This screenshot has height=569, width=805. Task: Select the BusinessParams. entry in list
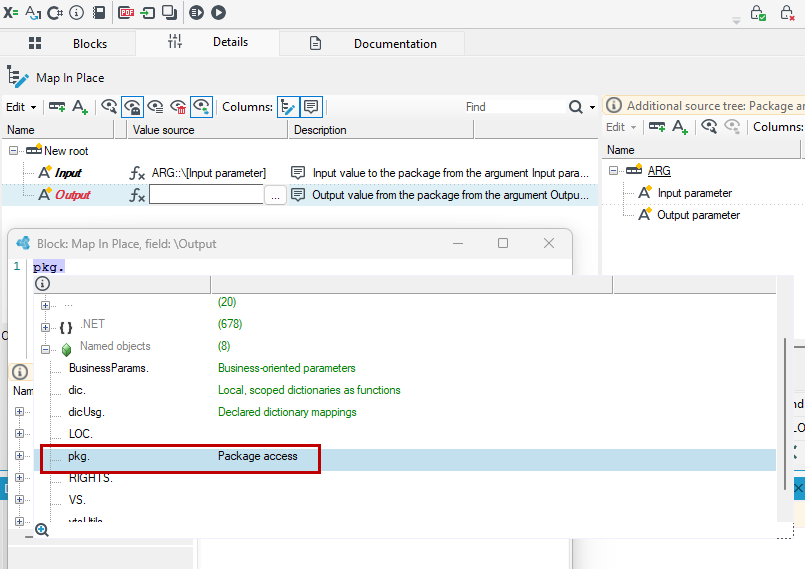109,368
